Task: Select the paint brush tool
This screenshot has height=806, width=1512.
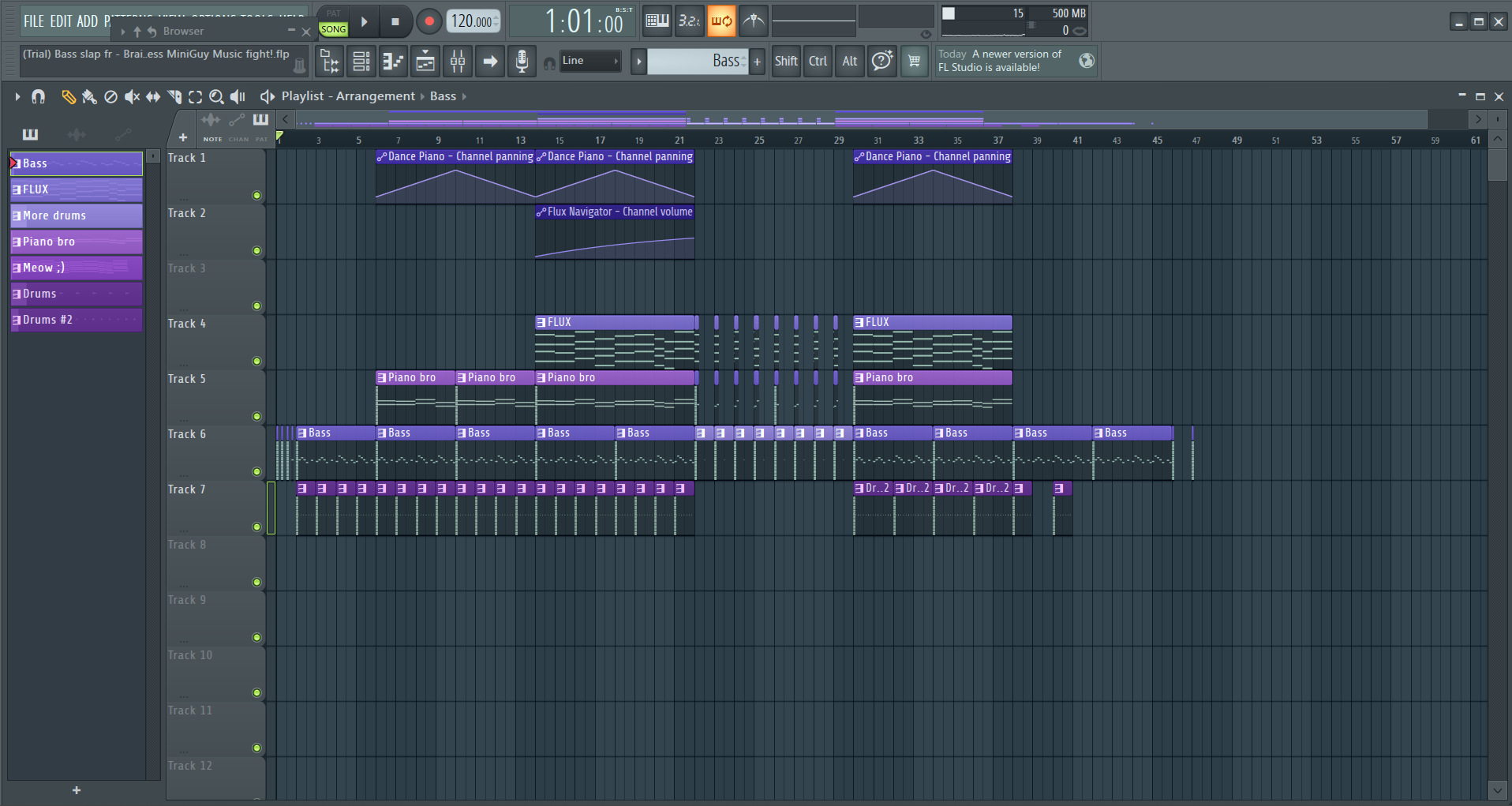Action: pyautogui.click(x=89, y=96)
